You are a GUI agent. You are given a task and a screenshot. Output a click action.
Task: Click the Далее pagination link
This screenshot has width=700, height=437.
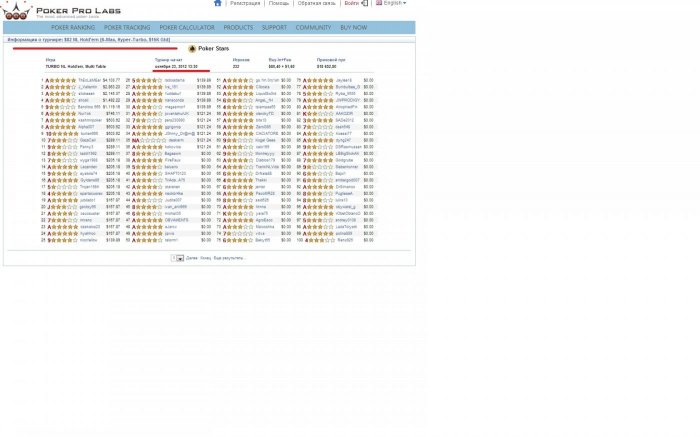pyautogui.click(x=192, y=258)
